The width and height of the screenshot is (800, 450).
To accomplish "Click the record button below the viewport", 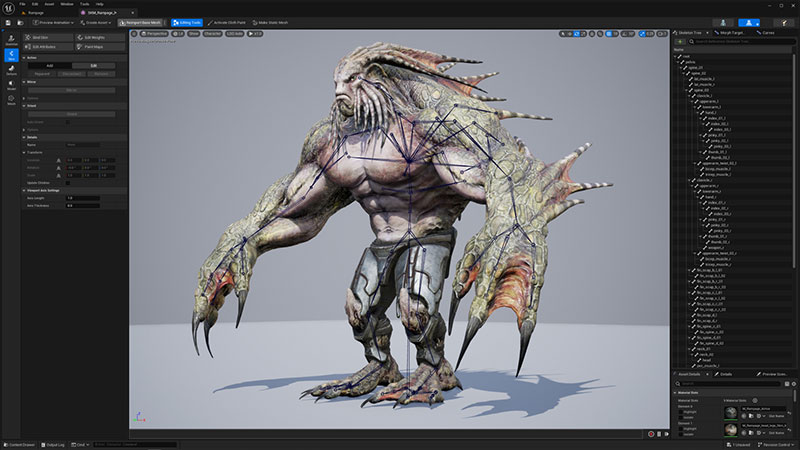I will click(651, 434).
